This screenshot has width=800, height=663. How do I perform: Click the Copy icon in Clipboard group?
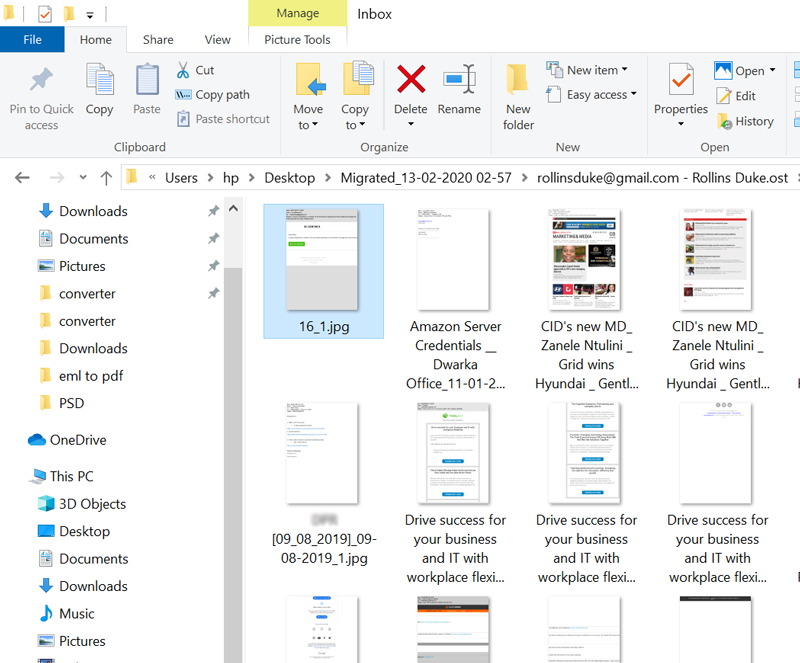click(x=99, y=79)
